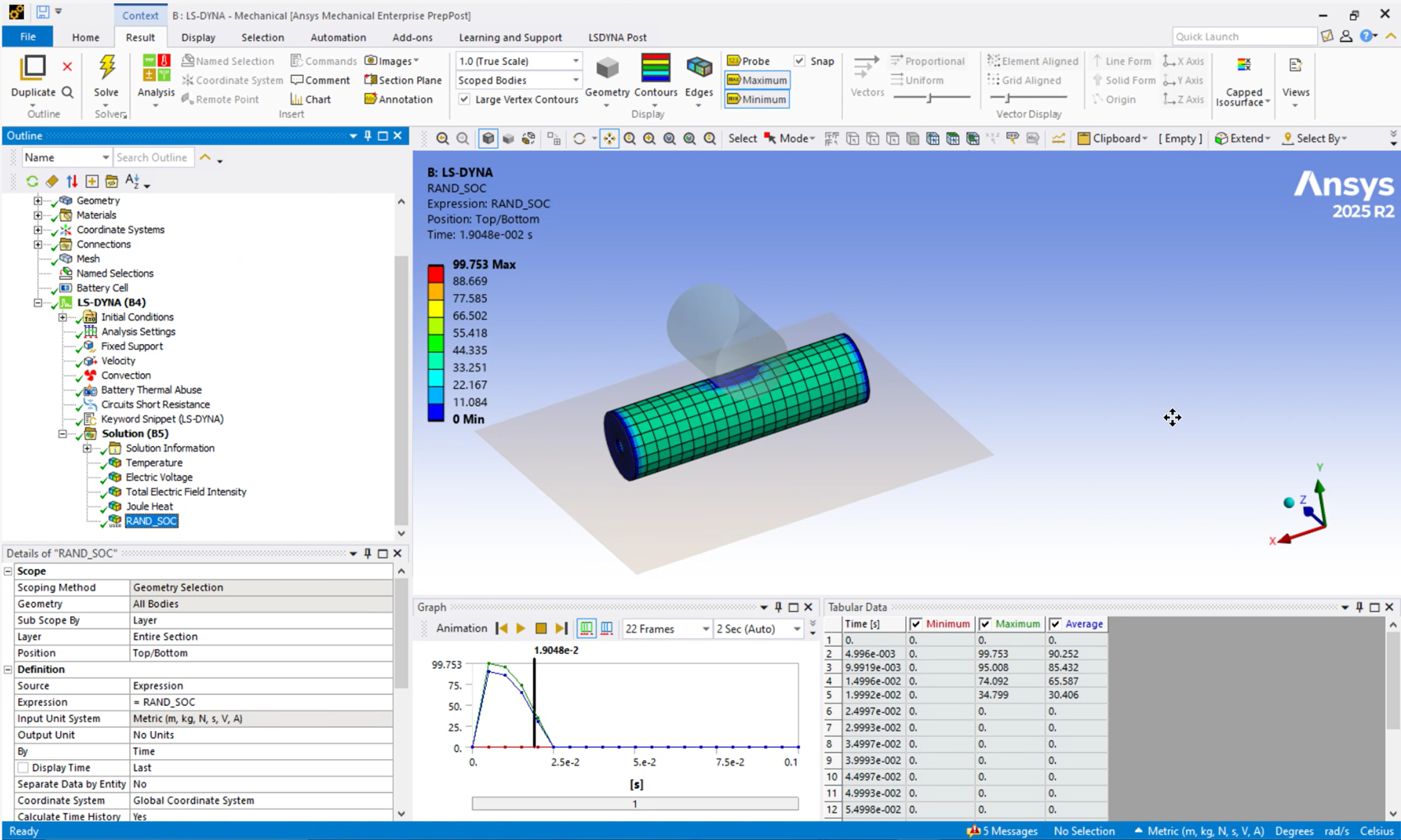The image size is (1401, 840).
Task: Click the Solve lightning bolt icon
Action: (106, 68)
